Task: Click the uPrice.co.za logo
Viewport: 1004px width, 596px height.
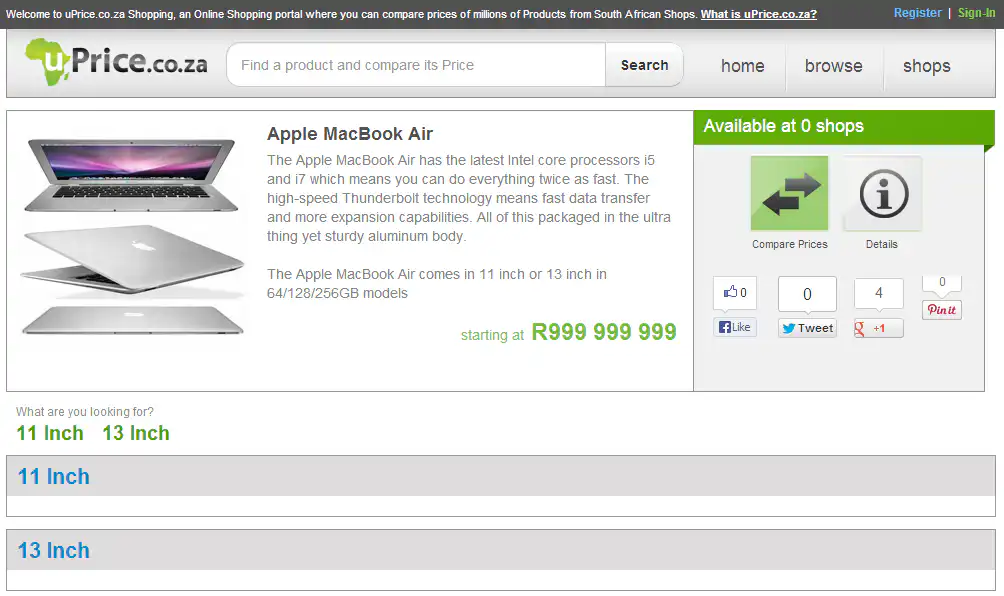Action: tap(116, 61)
